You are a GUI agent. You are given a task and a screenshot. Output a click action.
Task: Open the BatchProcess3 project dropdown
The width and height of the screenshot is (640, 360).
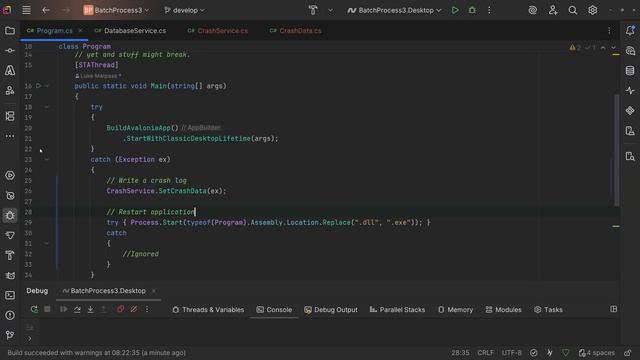[116, 10]
